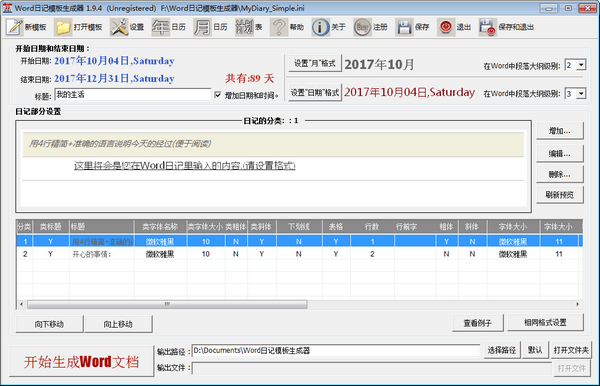Click the 类标题 column header
Viewport: 600px width, 386px height.
pyautogui.click(x=51, y=227)
